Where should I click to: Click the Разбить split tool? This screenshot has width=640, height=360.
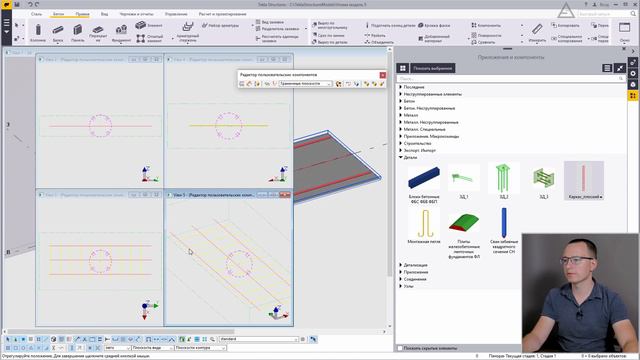click(x=375, y=36)
